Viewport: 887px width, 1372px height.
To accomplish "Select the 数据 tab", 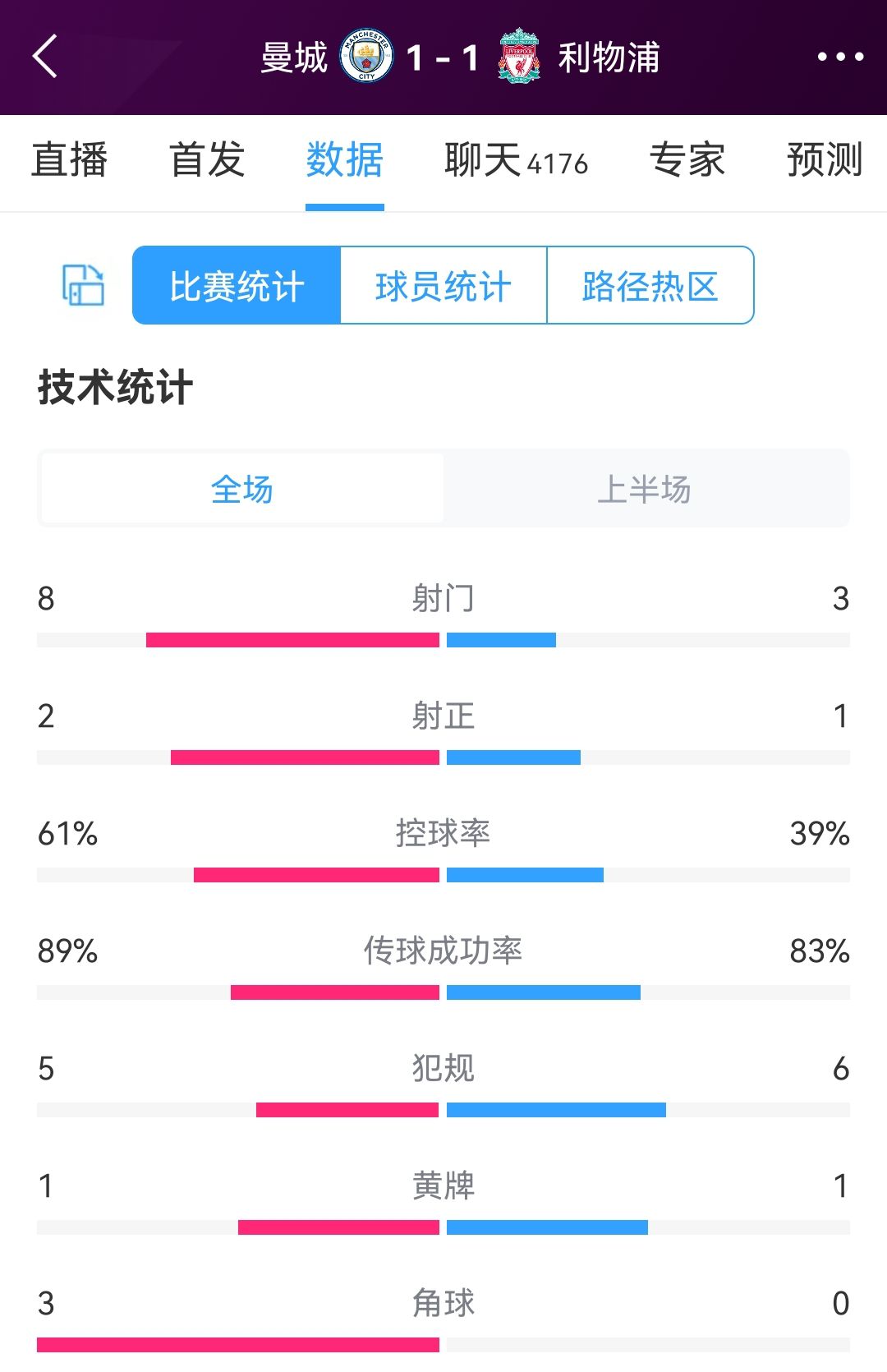I will (345, 159).
